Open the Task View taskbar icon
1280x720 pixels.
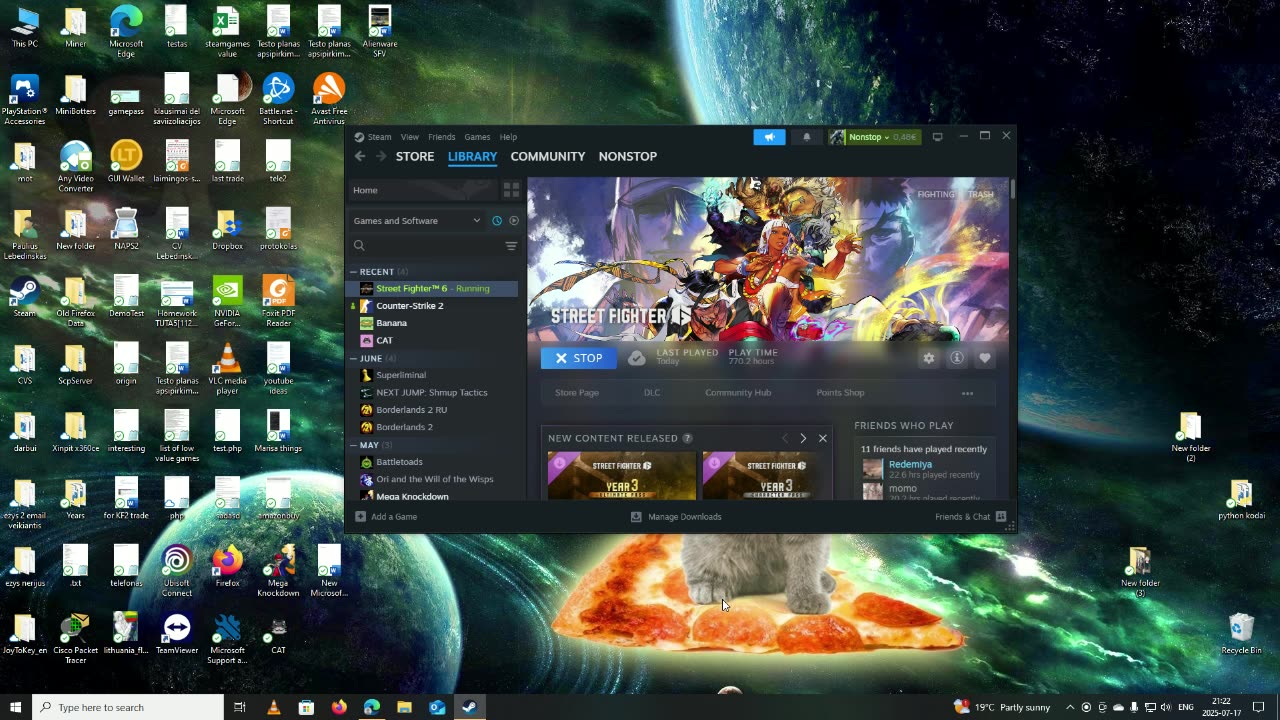[x=240, y=707]
